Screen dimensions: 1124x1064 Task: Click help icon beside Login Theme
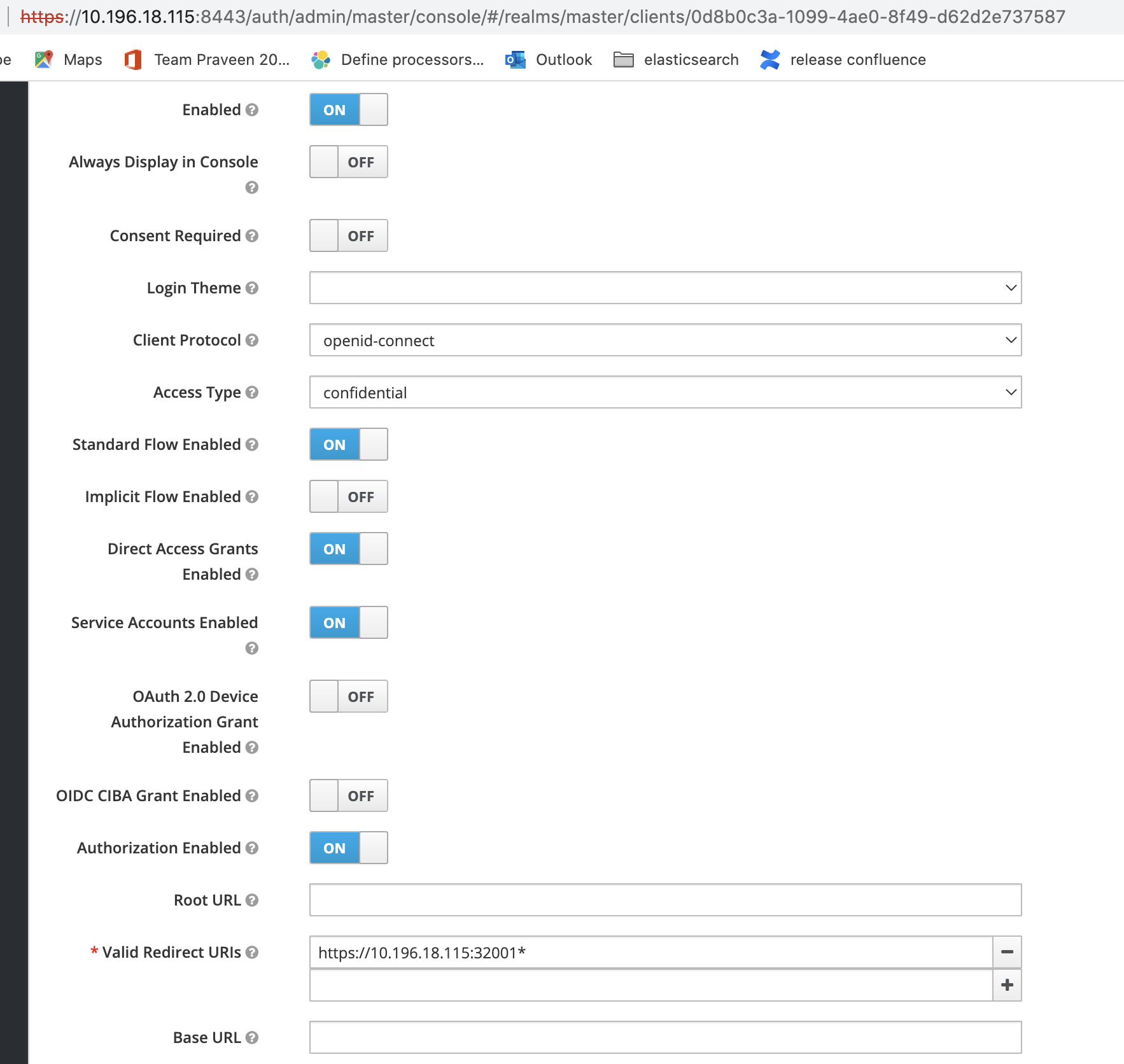point(252,288)
